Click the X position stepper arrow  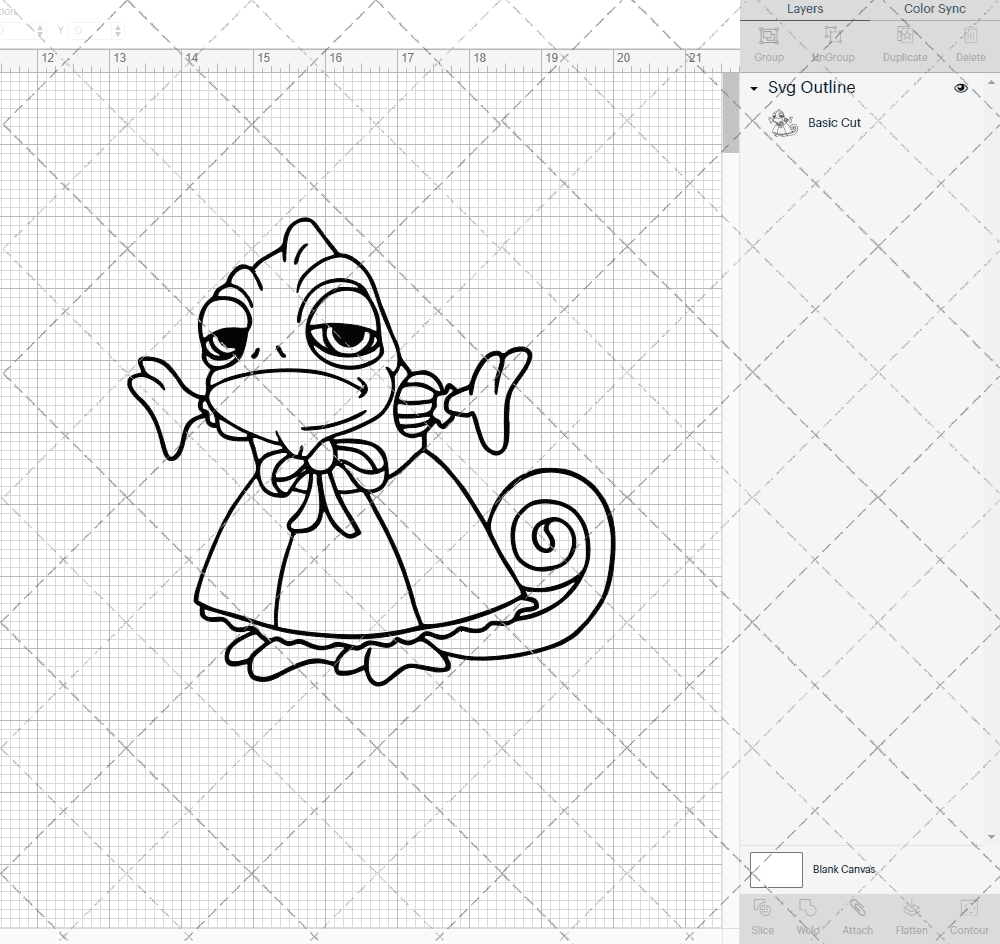pyautogui.click(x=40, y=30)
